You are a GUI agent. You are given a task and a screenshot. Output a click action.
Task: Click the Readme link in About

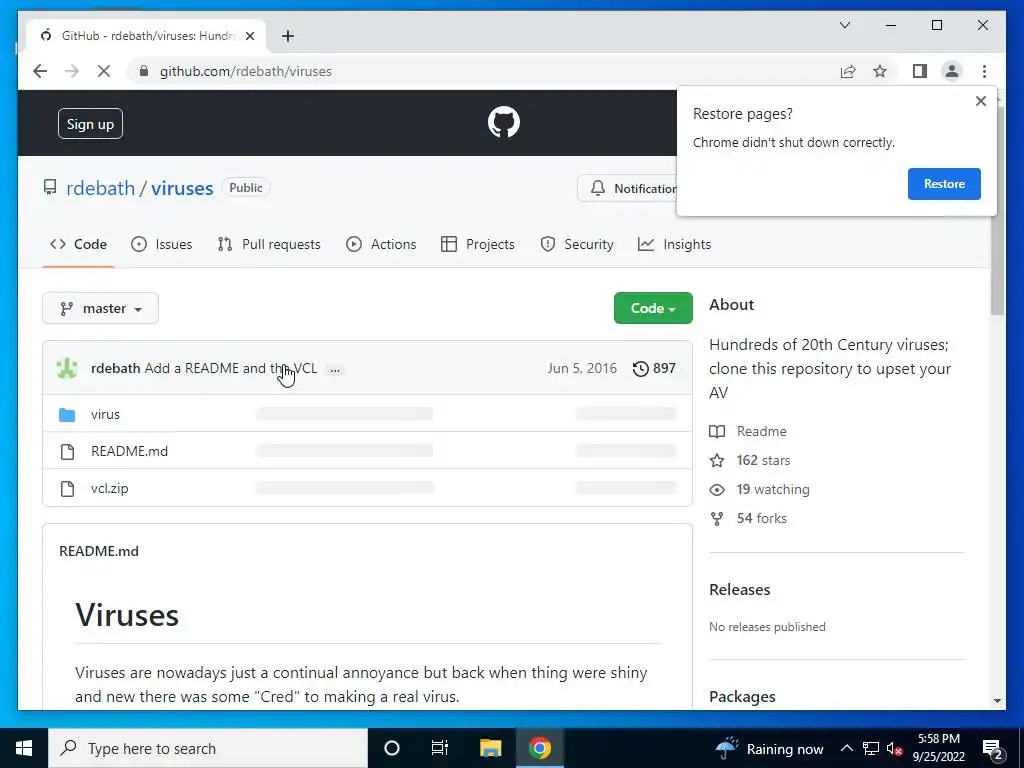(x=748, y=432)
